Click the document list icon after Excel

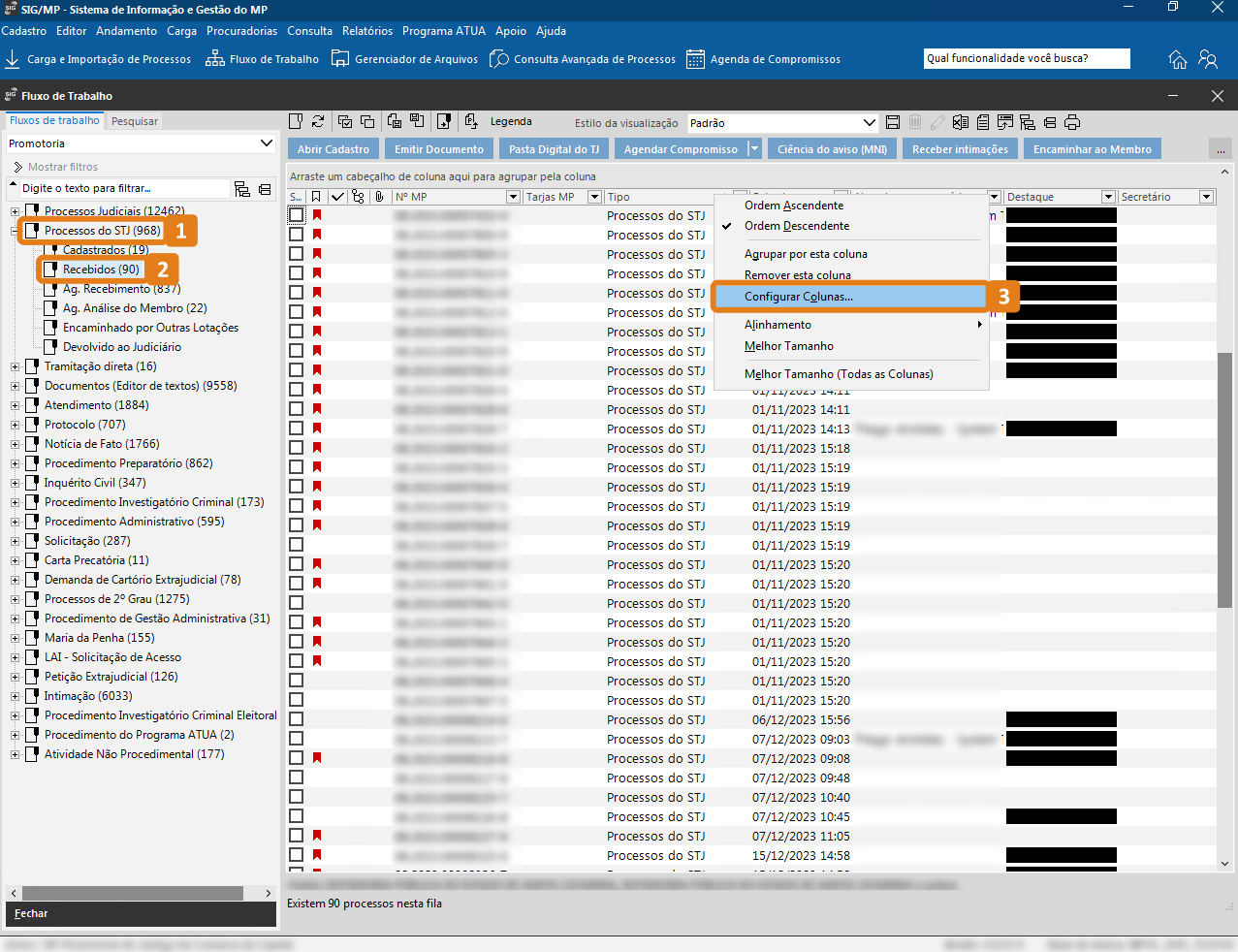point(983,122)
